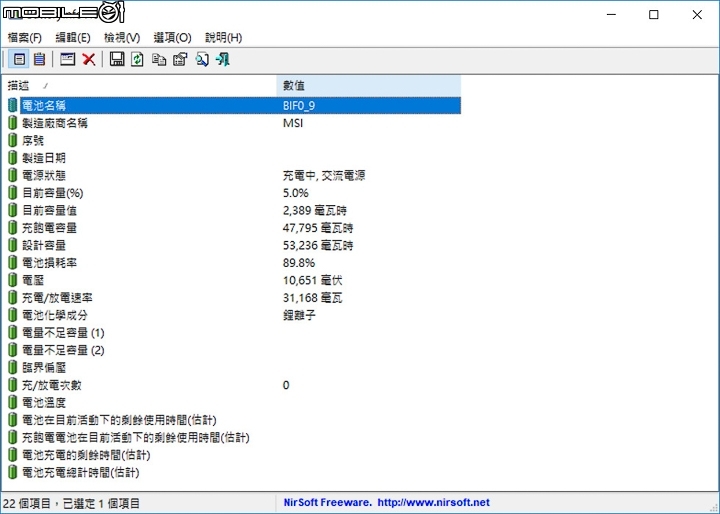Open the 編輯(E) menu
This screenshot has width=720, height=514.
(x=73, y=38)
